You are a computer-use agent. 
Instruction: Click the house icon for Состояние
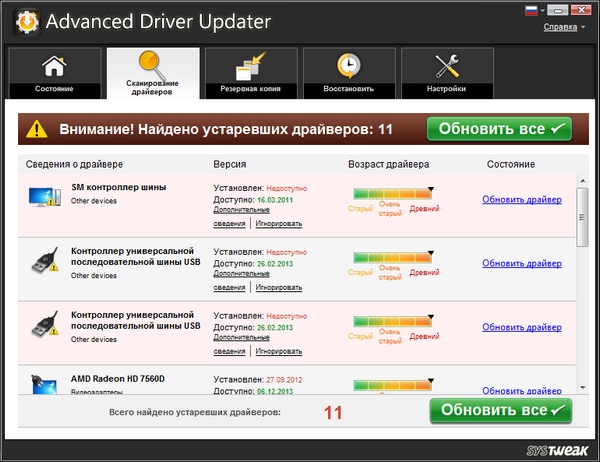(53, 67)
